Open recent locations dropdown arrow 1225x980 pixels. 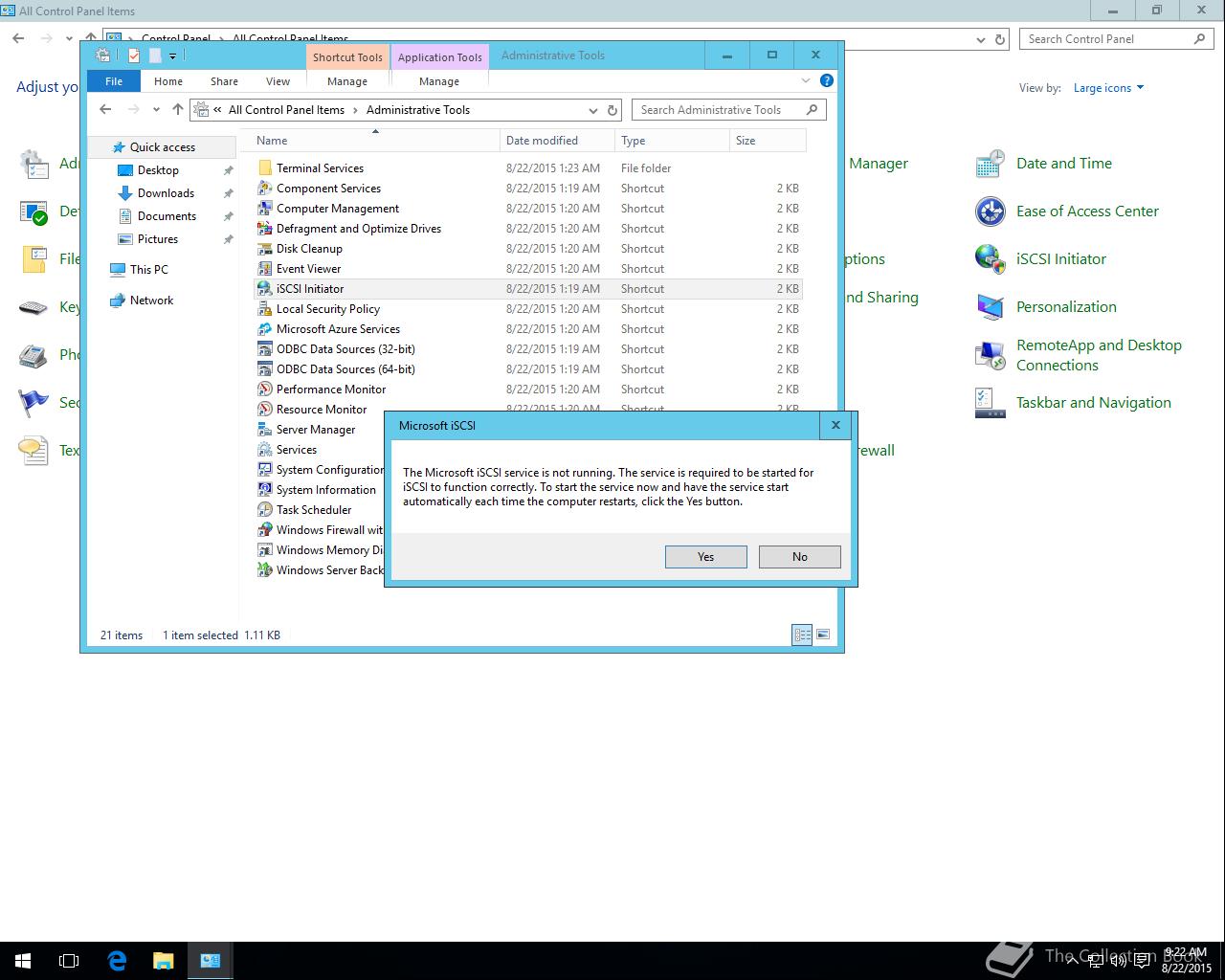(156, 110)
